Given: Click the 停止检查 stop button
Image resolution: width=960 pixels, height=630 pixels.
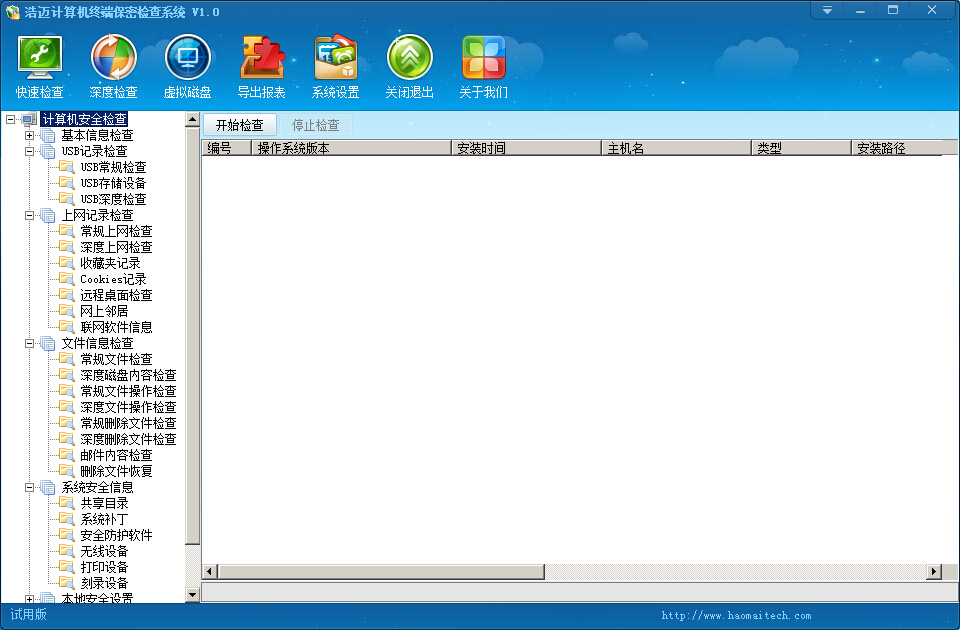Looking at the screenshot, I should 315,125.
